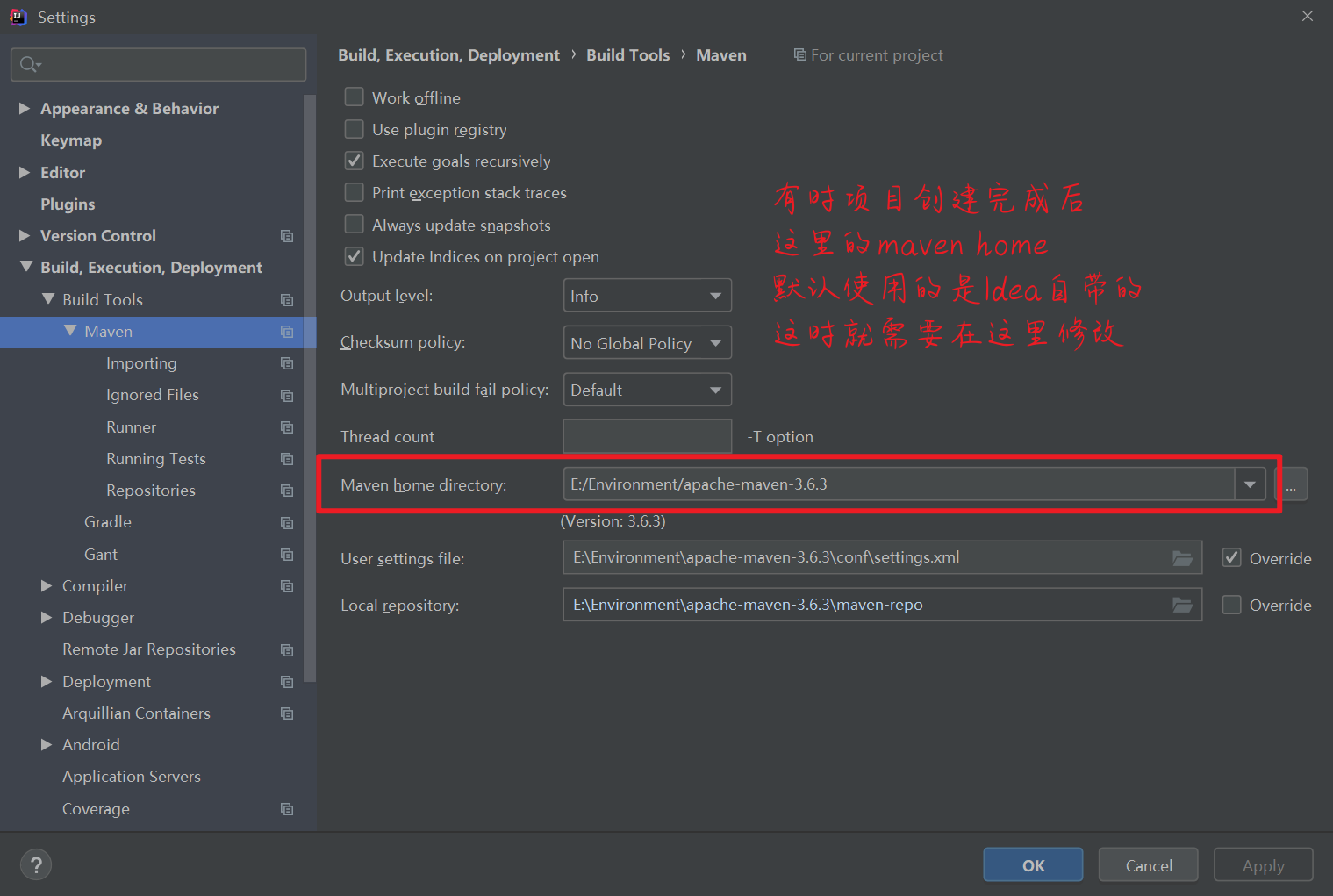Click project-level icon beside Maven row
Image resolution: width=1333 pixels, height=896 pixels.
[x=287, y=332]
